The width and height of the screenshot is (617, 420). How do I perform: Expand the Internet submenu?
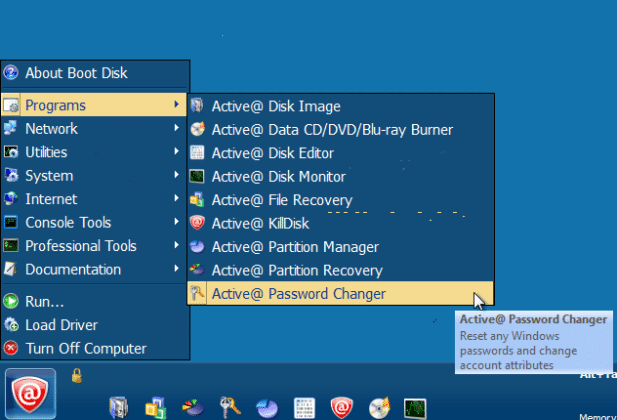point(94,199)
